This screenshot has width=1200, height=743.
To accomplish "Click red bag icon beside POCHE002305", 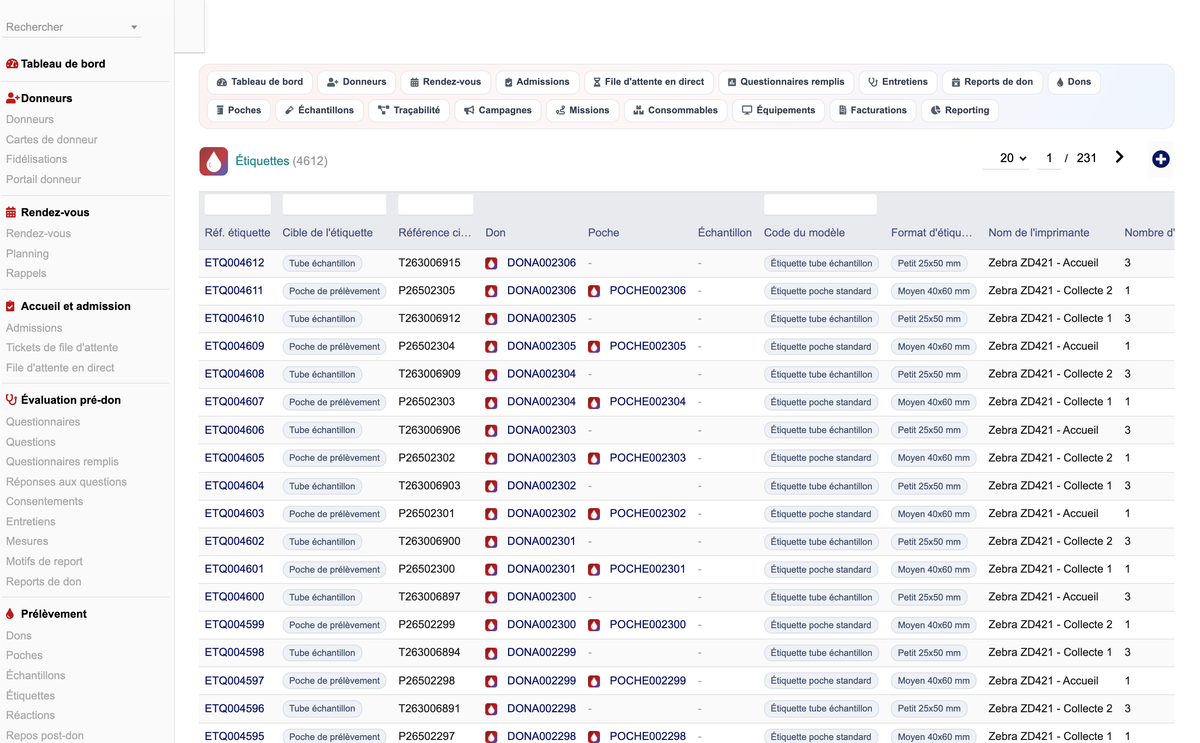I will click(x=594, y=347).
